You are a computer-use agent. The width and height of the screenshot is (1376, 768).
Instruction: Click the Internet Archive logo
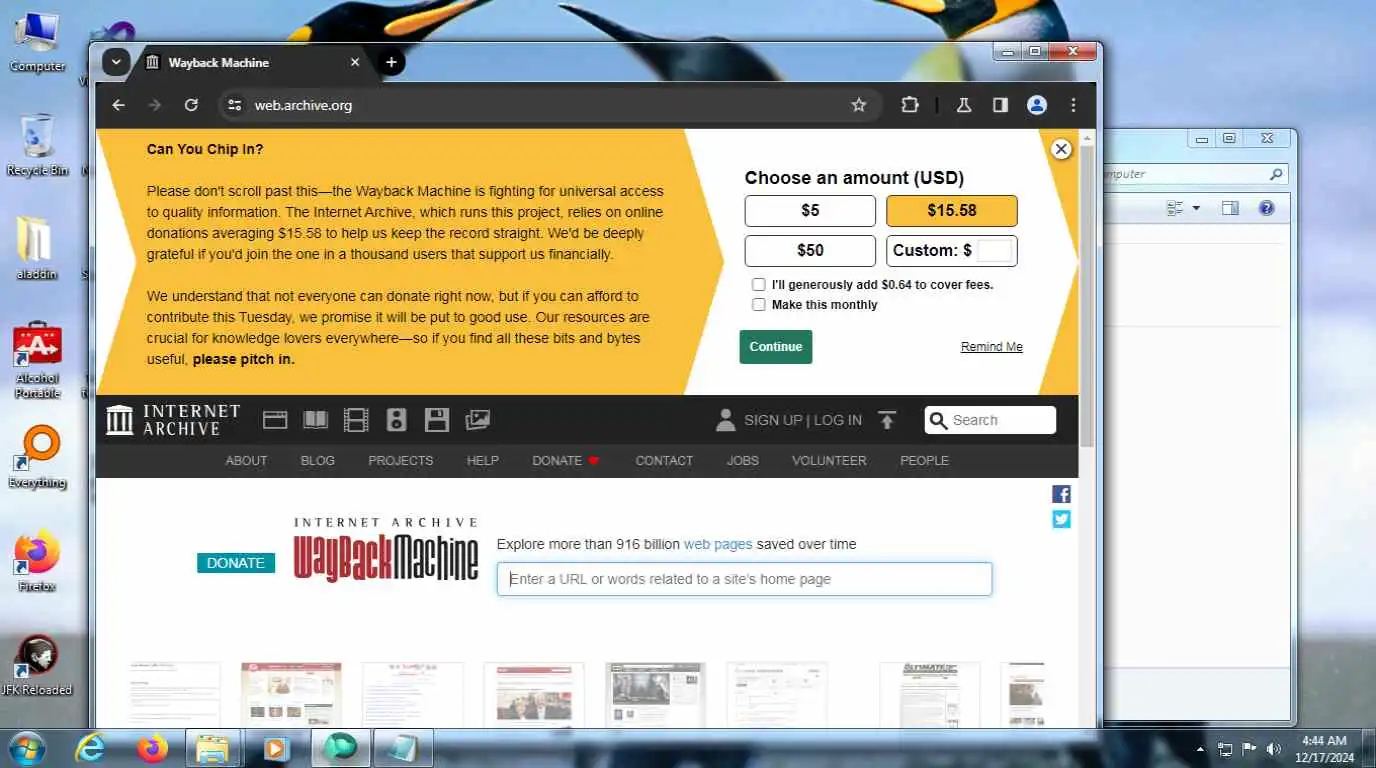[174, 420]
